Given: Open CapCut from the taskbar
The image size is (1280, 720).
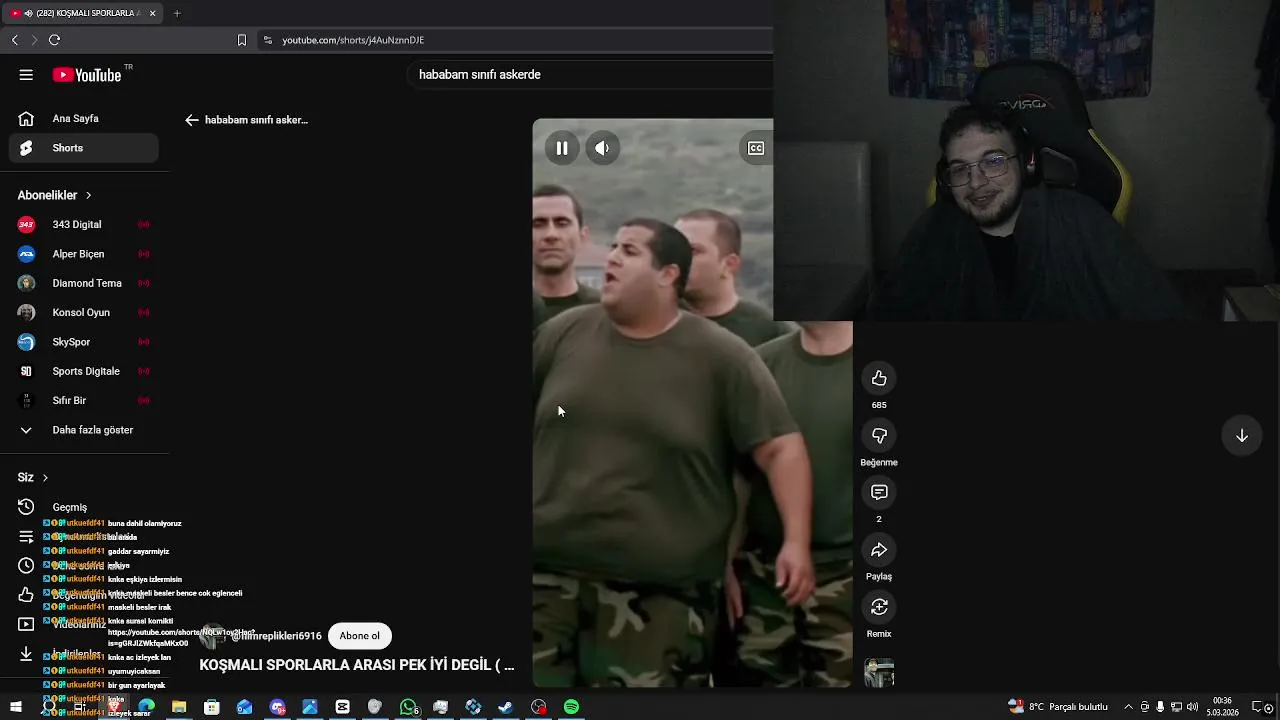Looking at the screenshot, I should coord(342,707).
